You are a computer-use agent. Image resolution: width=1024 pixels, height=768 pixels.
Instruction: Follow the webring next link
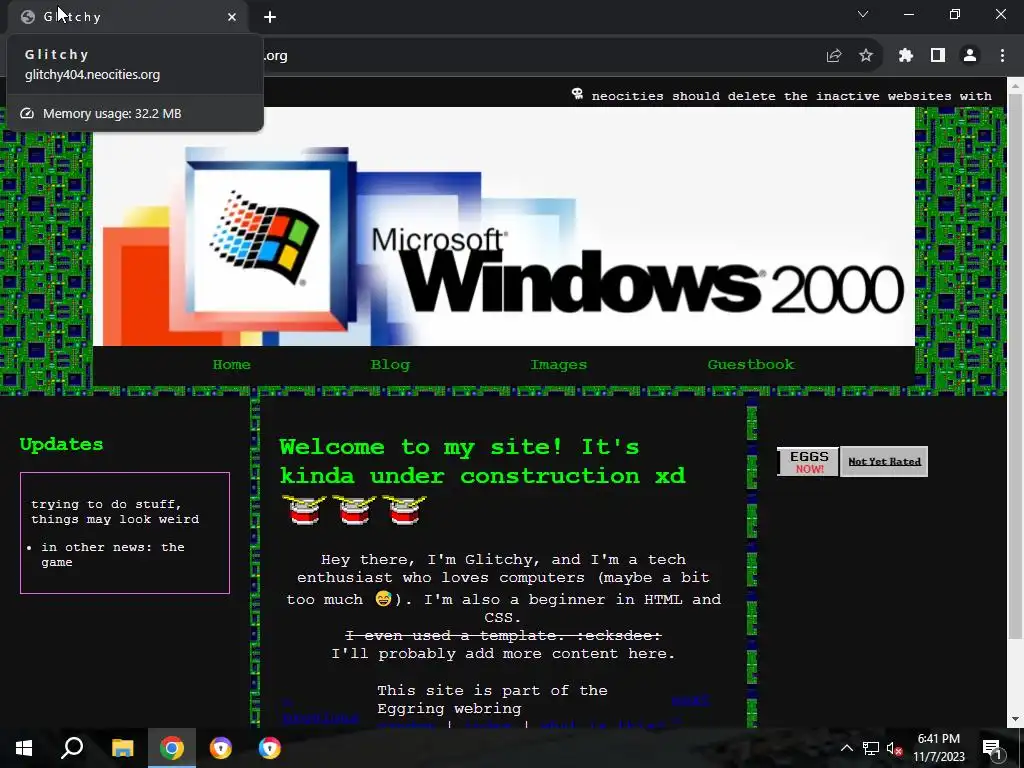pyautogui.click(x=690, y=700)
